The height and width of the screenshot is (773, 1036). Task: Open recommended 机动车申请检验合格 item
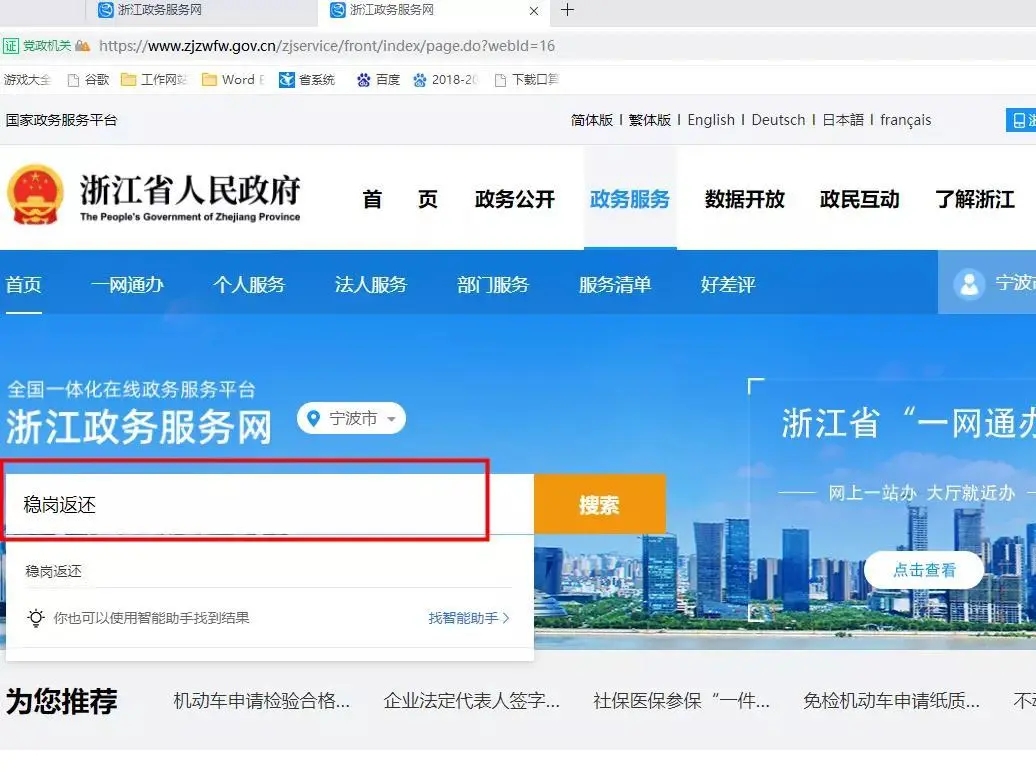[x=262, y=701]
